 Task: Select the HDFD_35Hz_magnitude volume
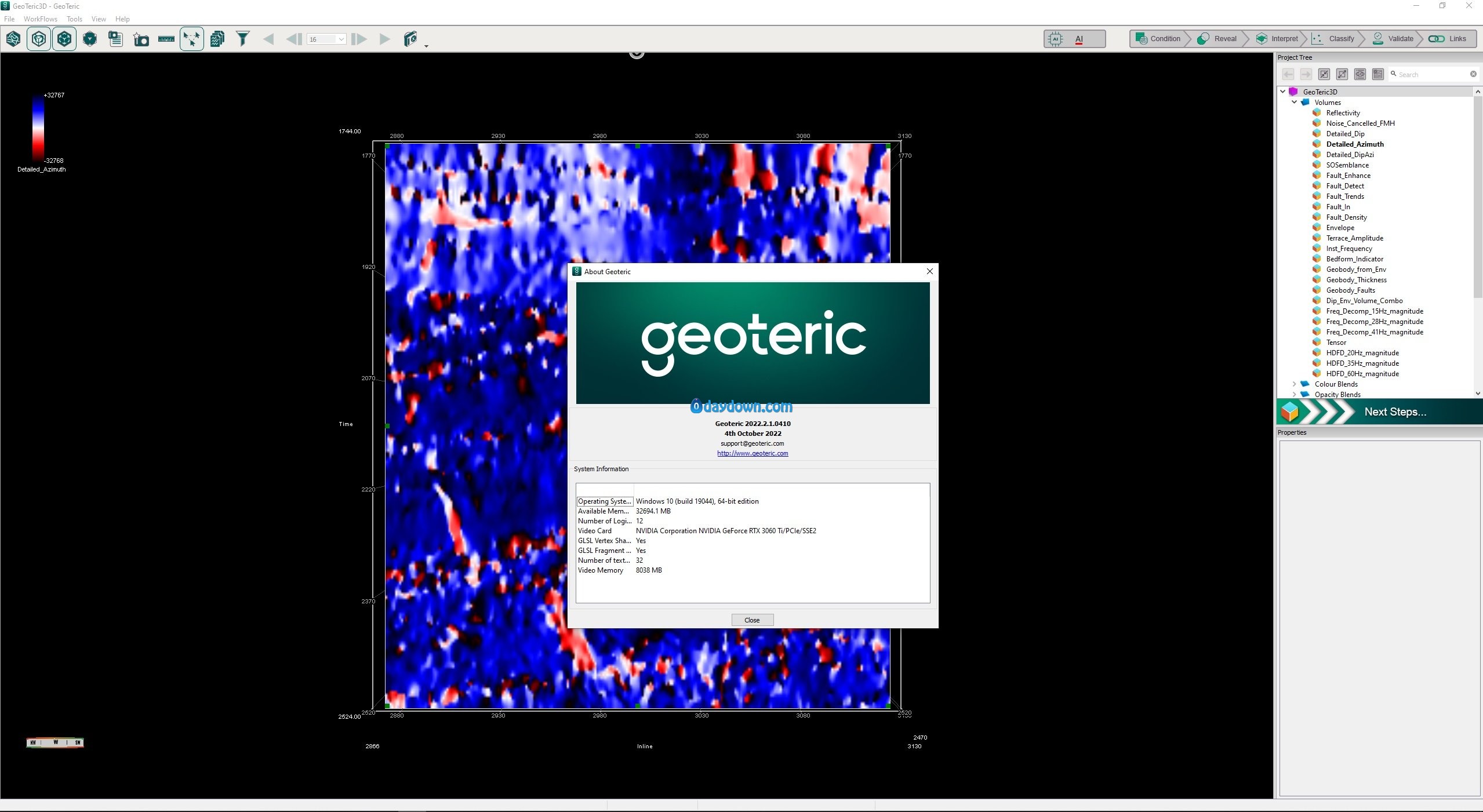tap(1362, 363)
